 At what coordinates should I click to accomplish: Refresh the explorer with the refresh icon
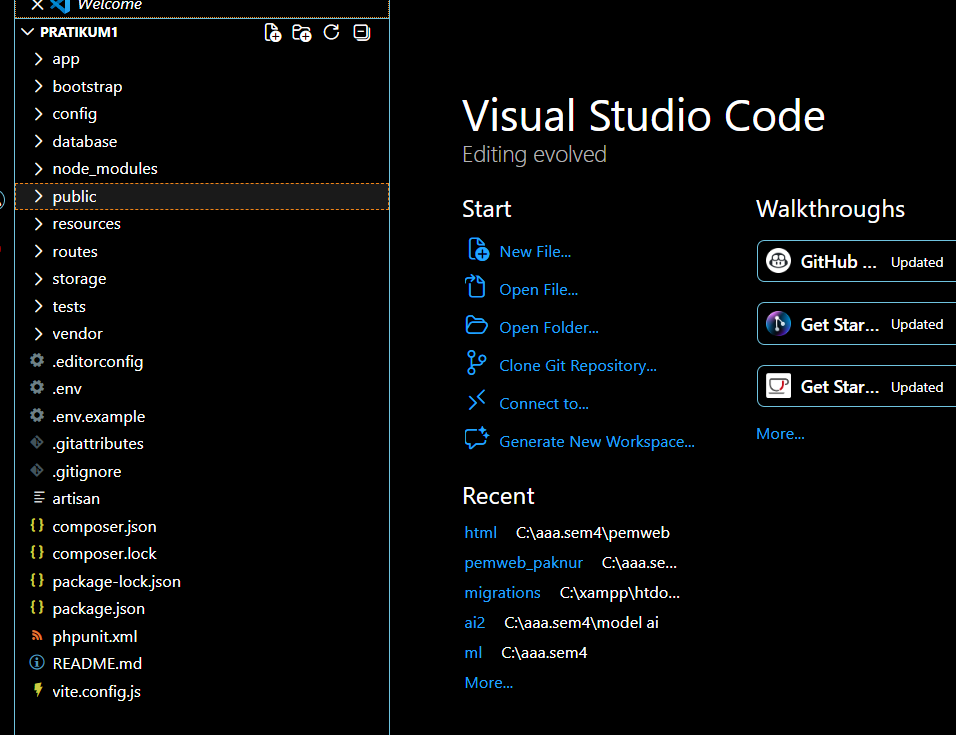(331, 32)
